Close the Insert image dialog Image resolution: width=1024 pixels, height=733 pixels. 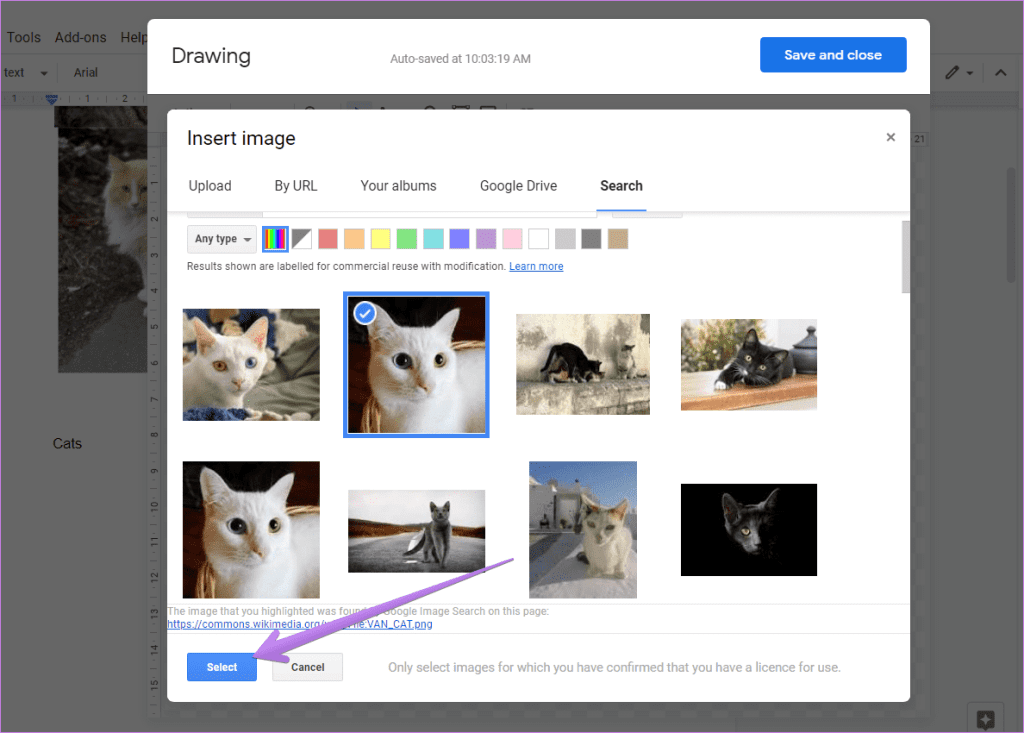(x=890, y=138)
